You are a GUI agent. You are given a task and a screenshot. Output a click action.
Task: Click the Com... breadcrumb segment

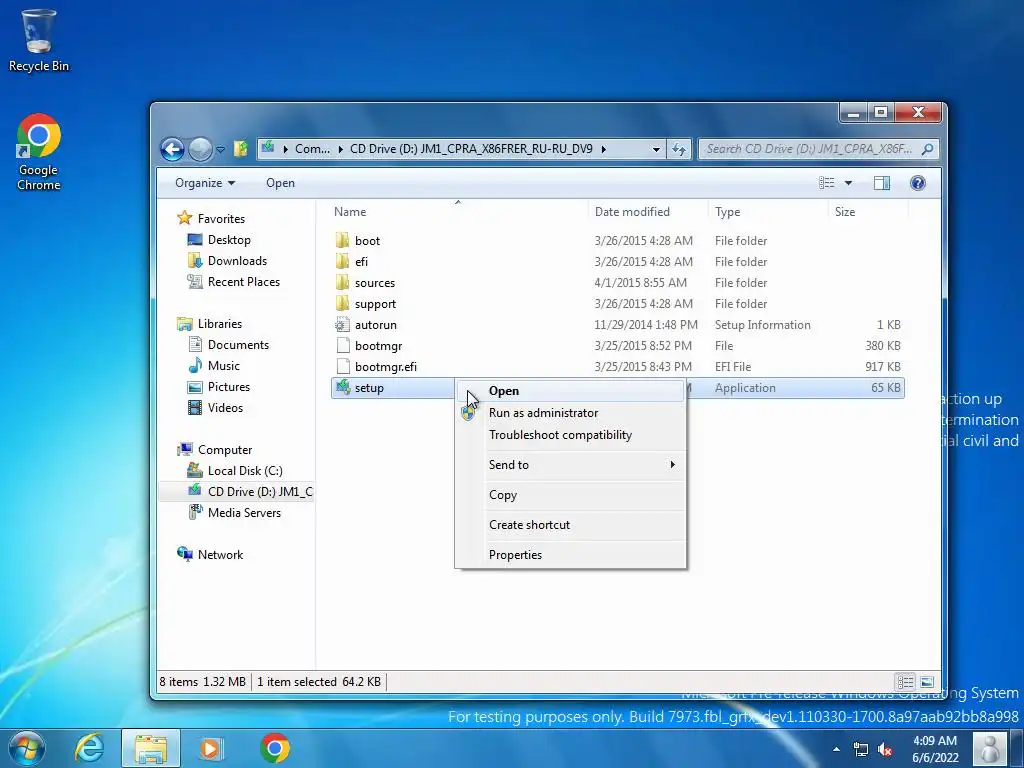[312, 149]
